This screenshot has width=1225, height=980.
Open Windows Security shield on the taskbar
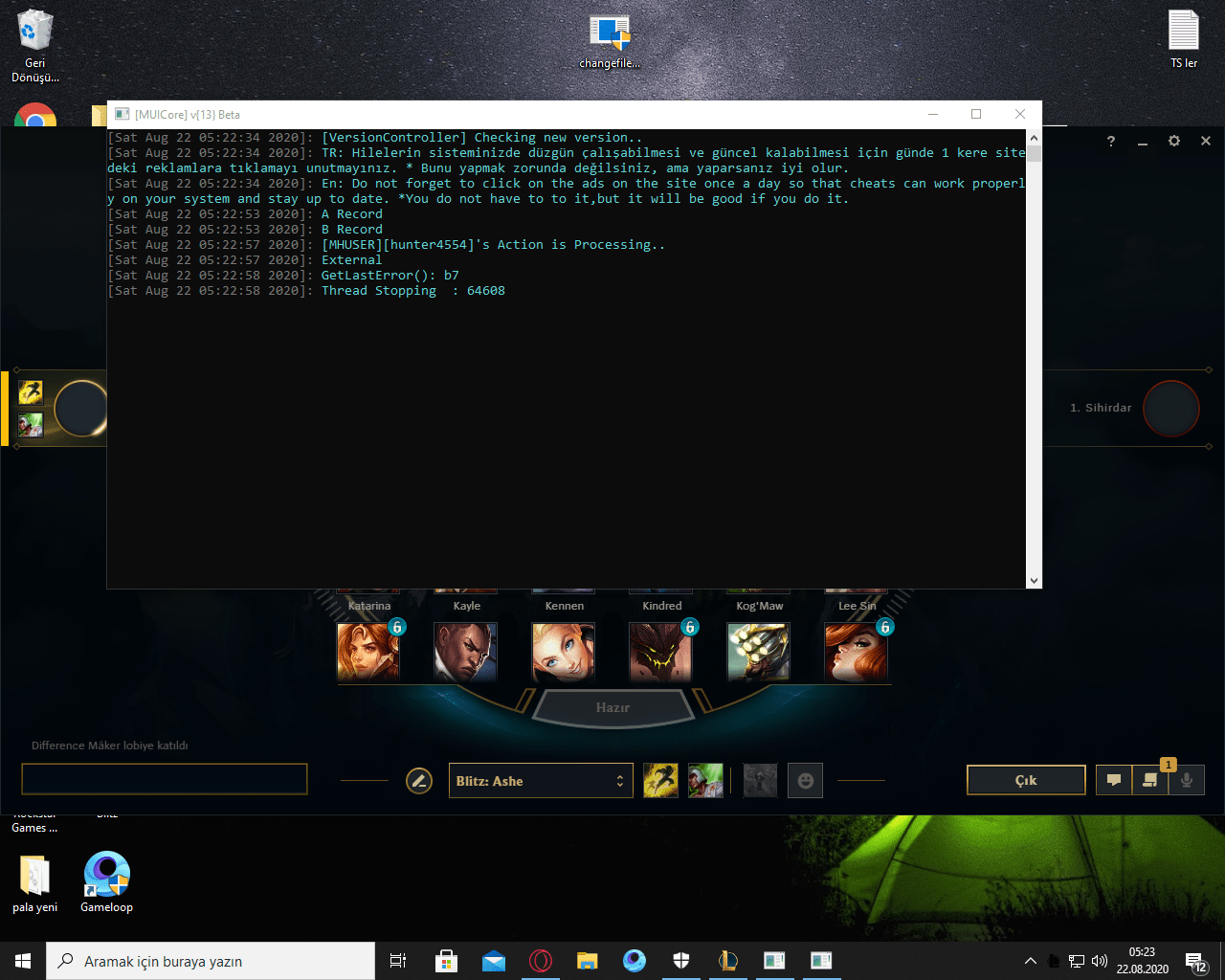point(681,961)
